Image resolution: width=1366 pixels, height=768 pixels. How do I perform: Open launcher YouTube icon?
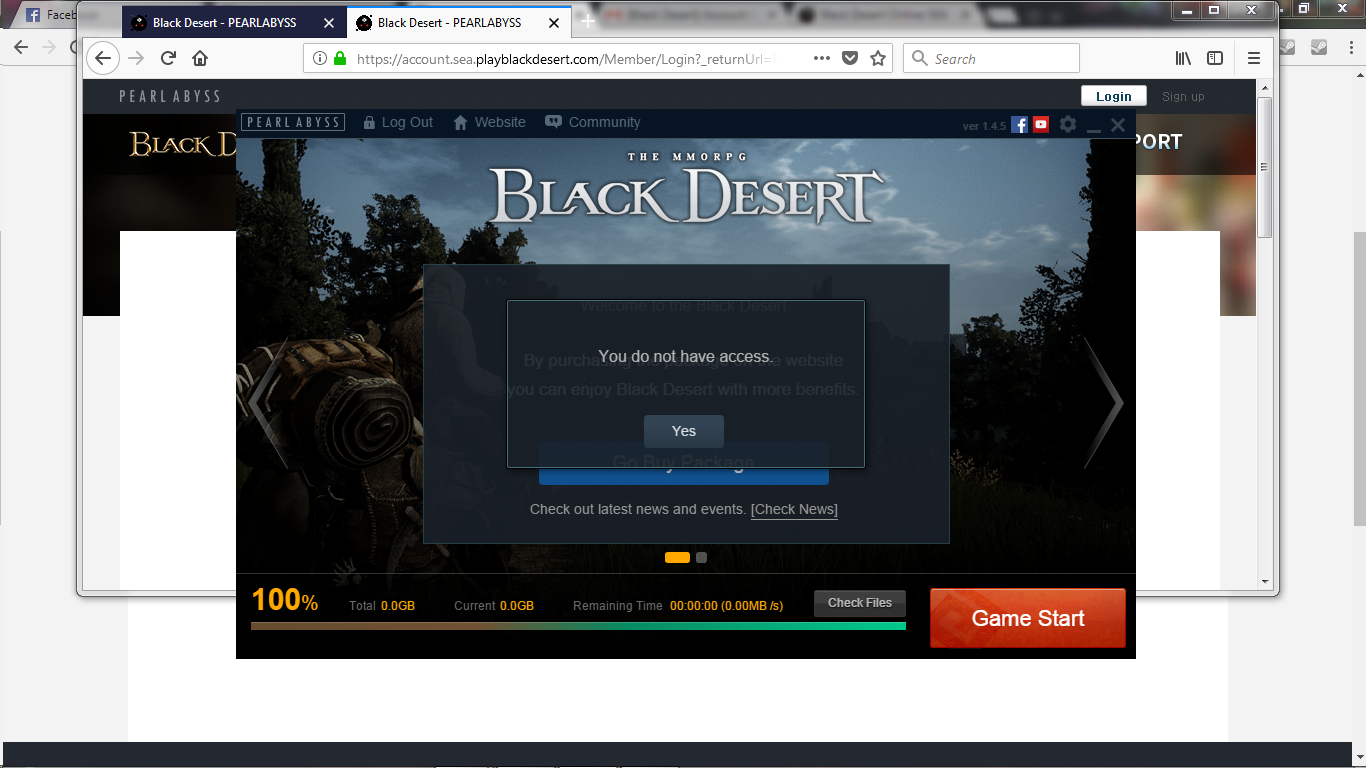point(1041,125)
